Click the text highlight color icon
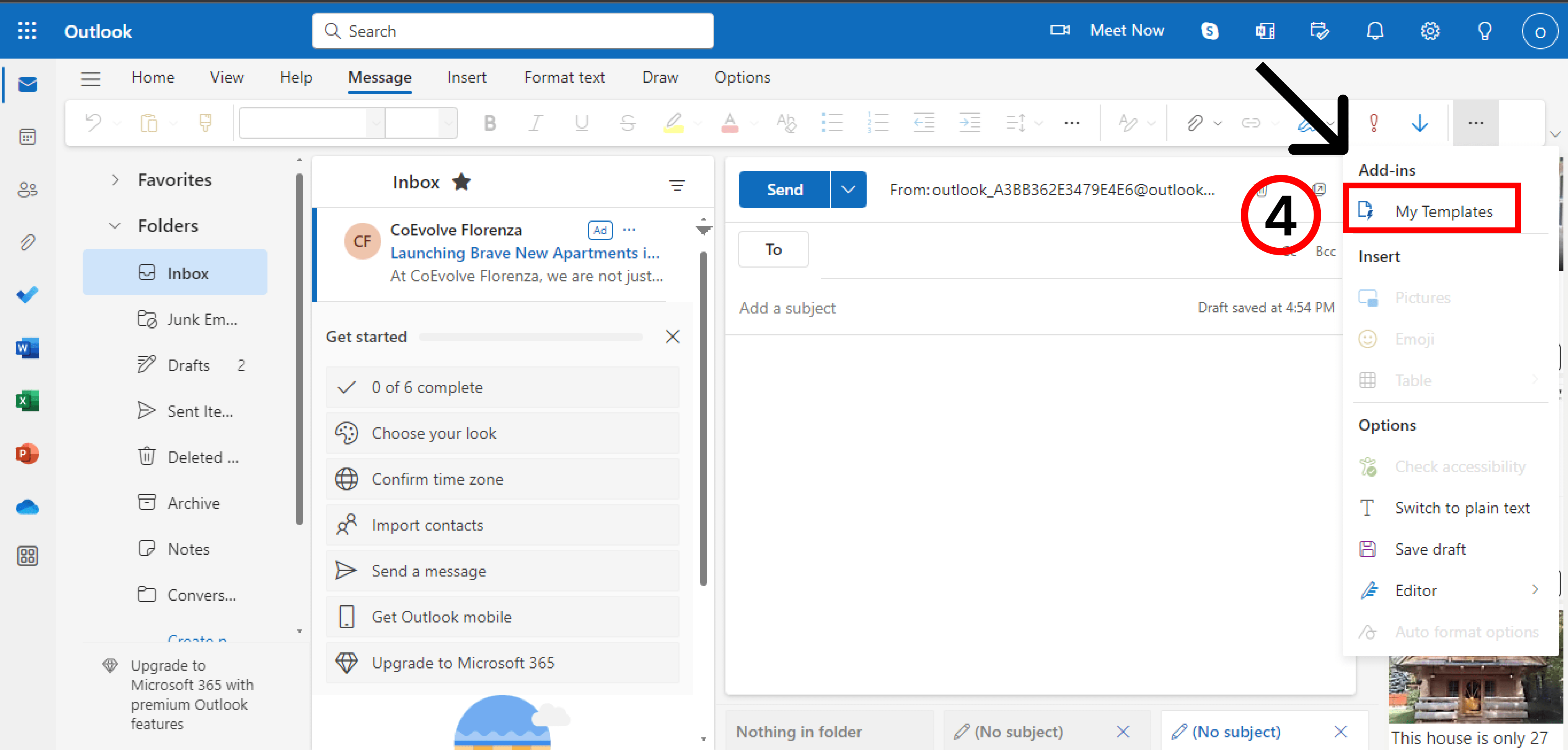Image resolution: width=1568 pixels, height=750 pixels. pos(673,123)
